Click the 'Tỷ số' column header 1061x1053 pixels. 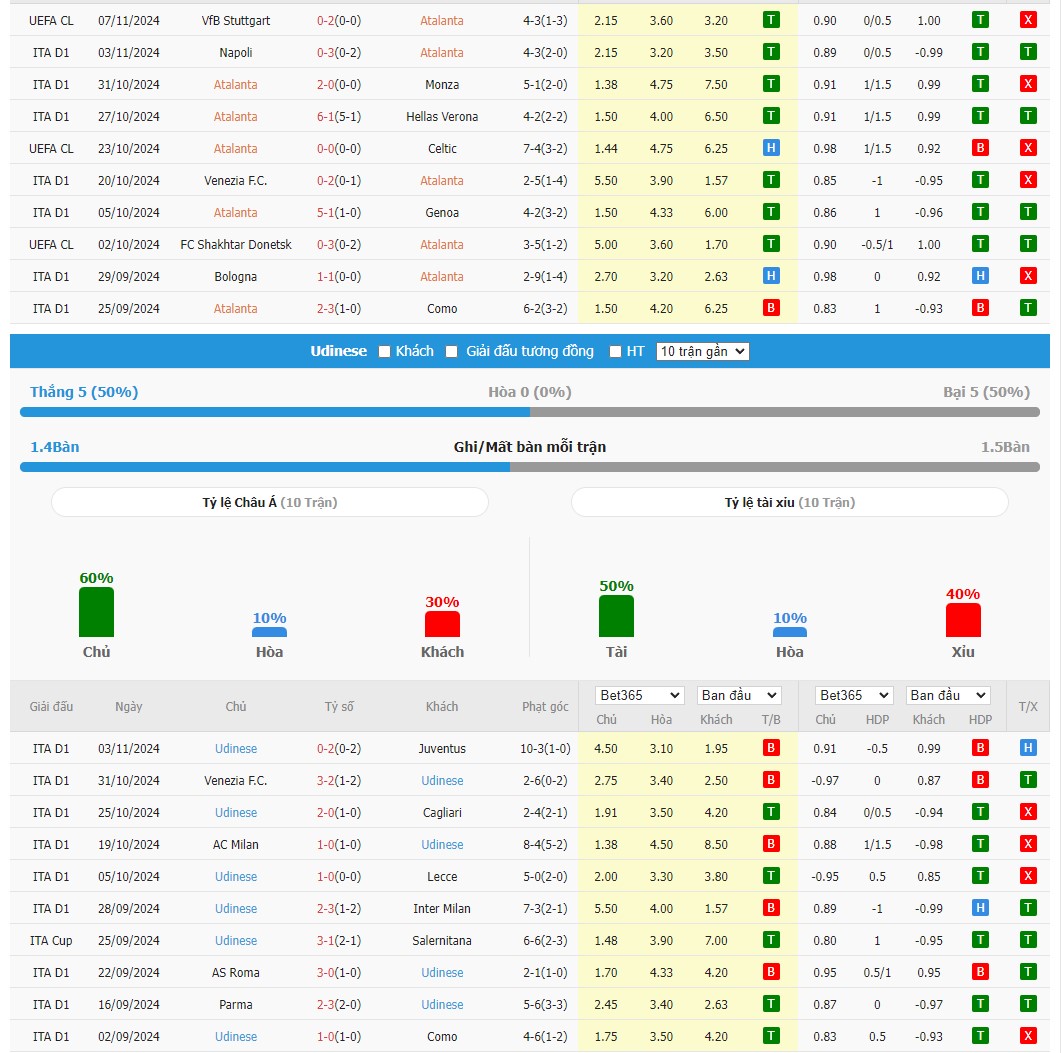339,707
